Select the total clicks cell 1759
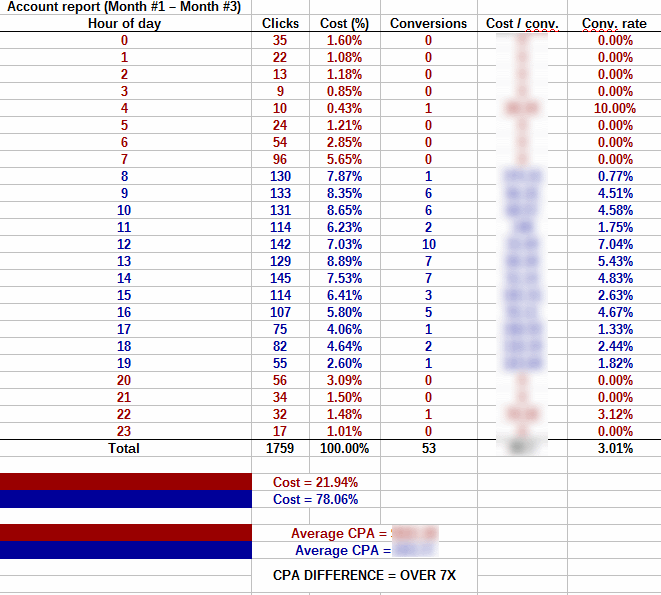Image resolution: width=661 pixels, height=595 pixels. click(x=280, y=449)
